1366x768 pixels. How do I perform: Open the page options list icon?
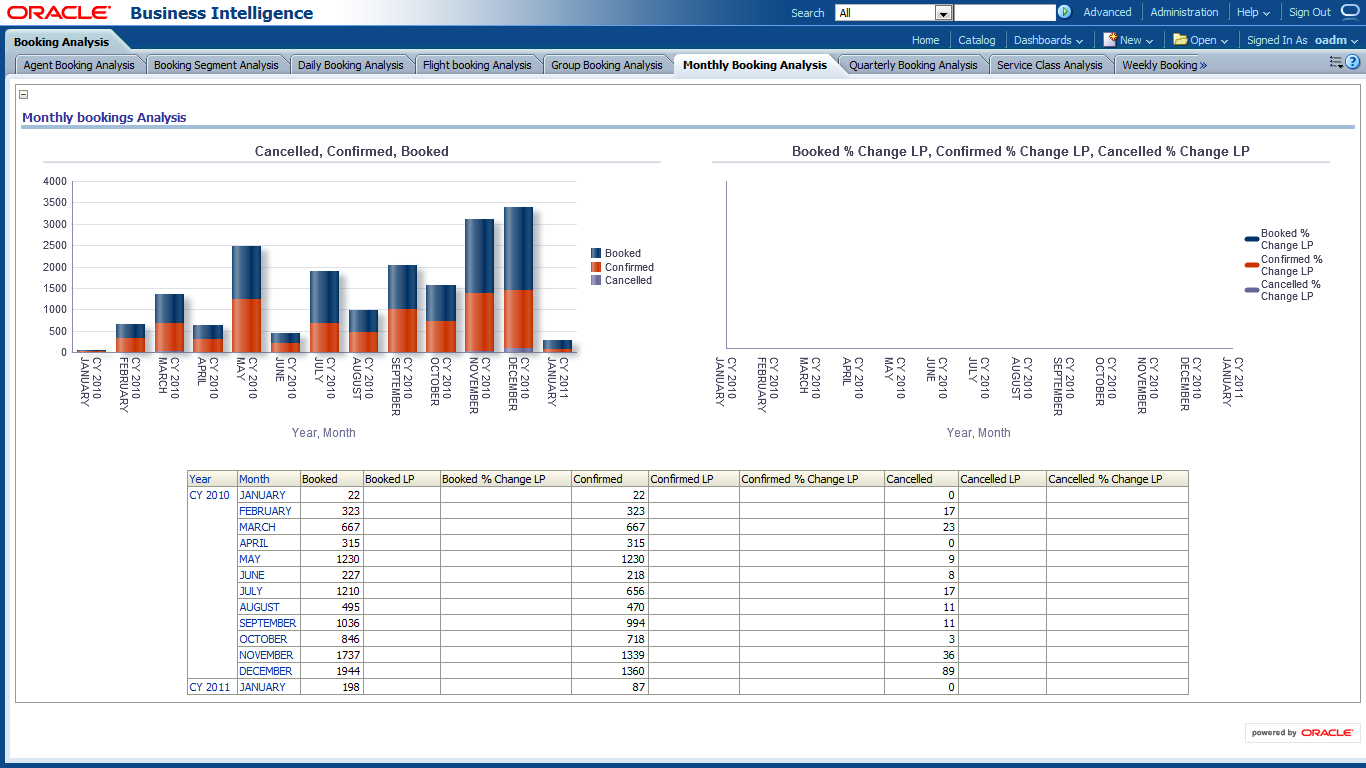pyautogui.click(x=1335, y=62)
